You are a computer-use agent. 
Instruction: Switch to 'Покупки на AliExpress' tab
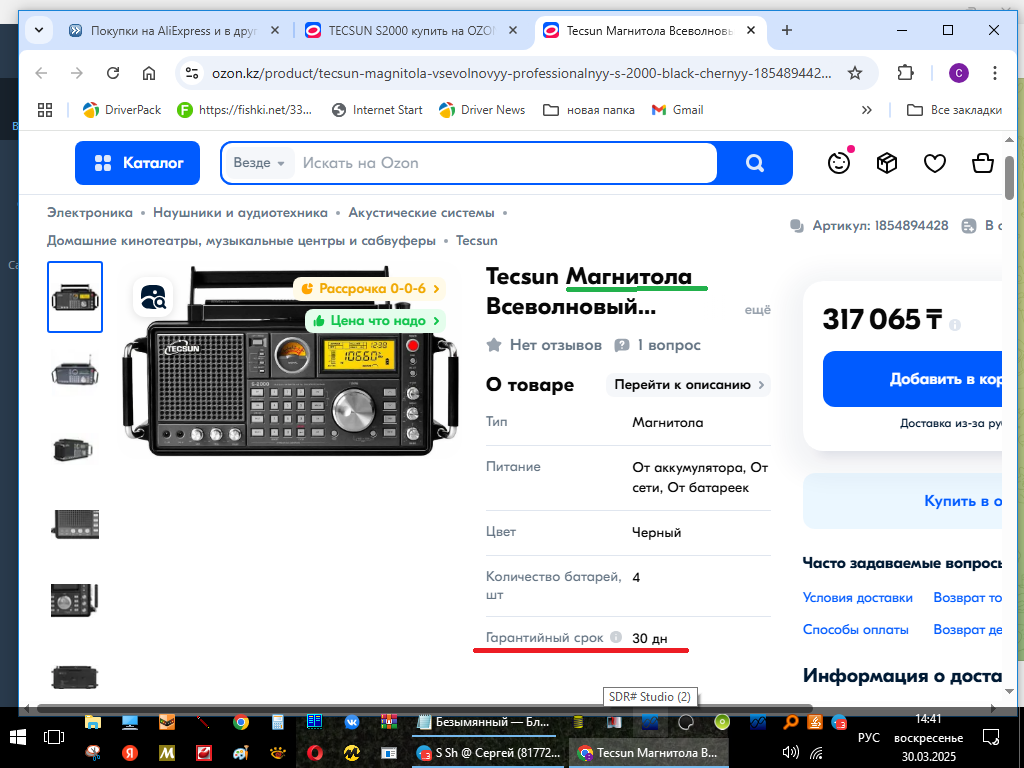tap(173, 31)
